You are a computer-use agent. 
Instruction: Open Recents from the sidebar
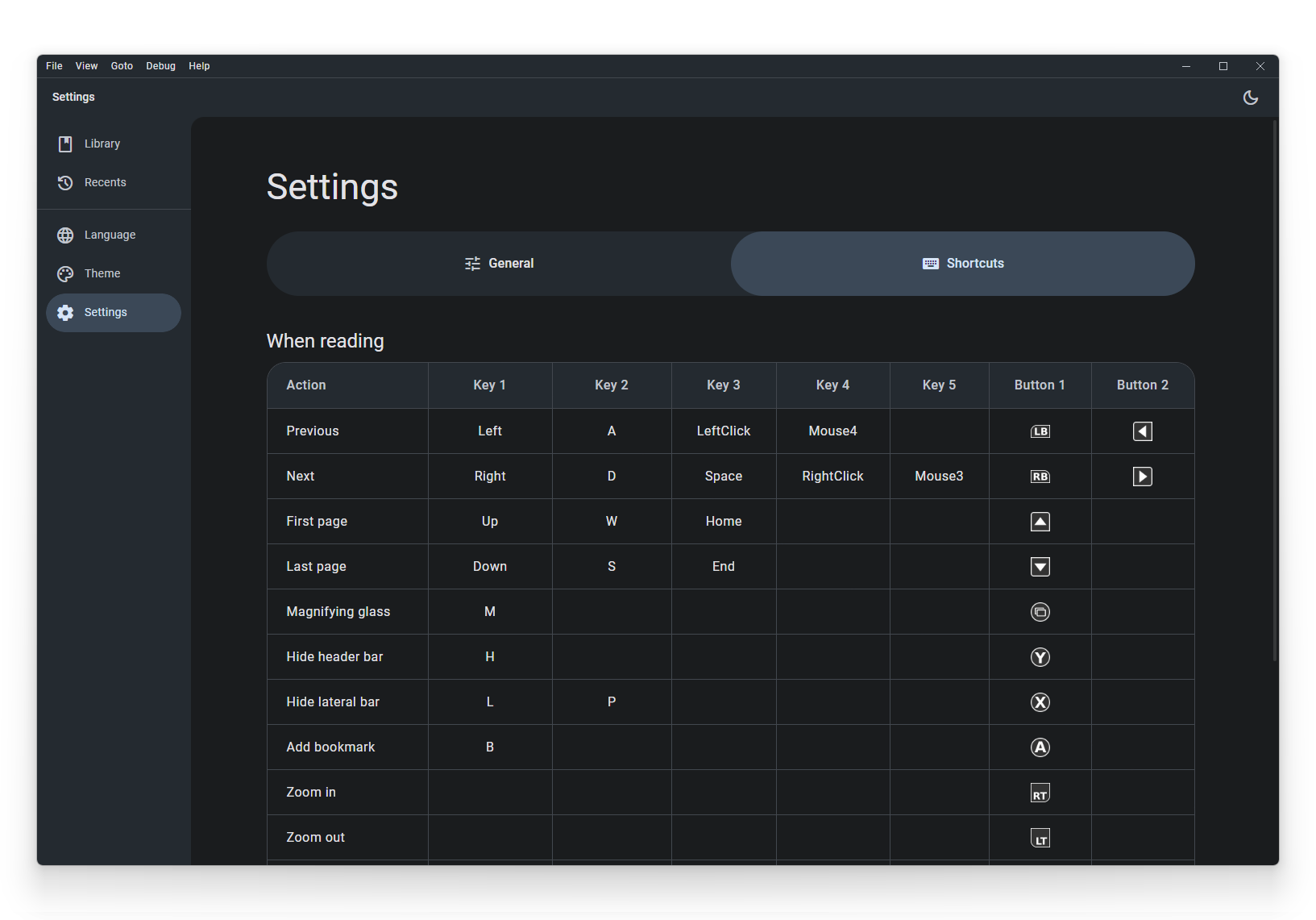pos(105,182)
